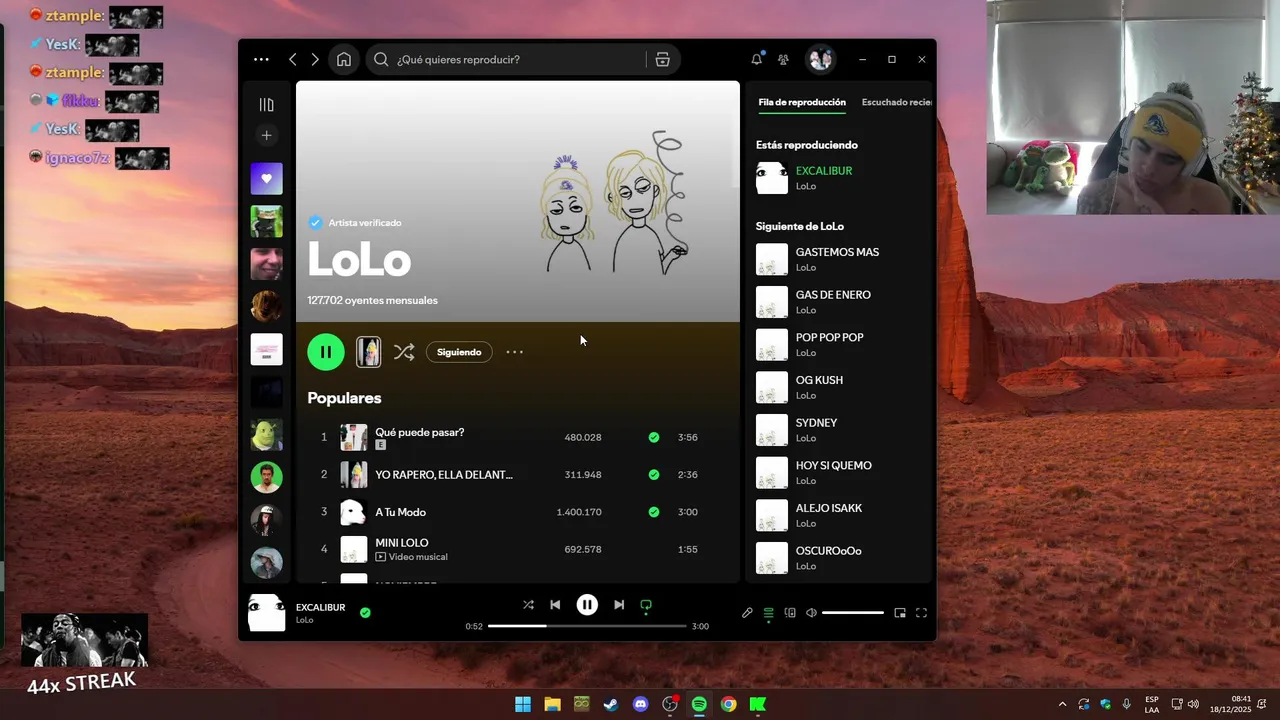Enter full screen player view
Viewport: 1280px width, 720px height.
pos(921,613)
